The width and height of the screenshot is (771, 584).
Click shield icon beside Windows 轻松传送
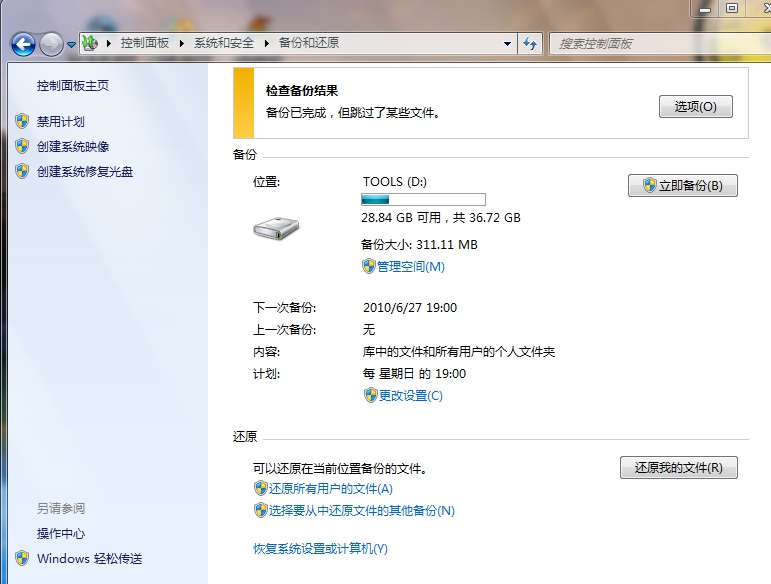click(x=22, y=558)
